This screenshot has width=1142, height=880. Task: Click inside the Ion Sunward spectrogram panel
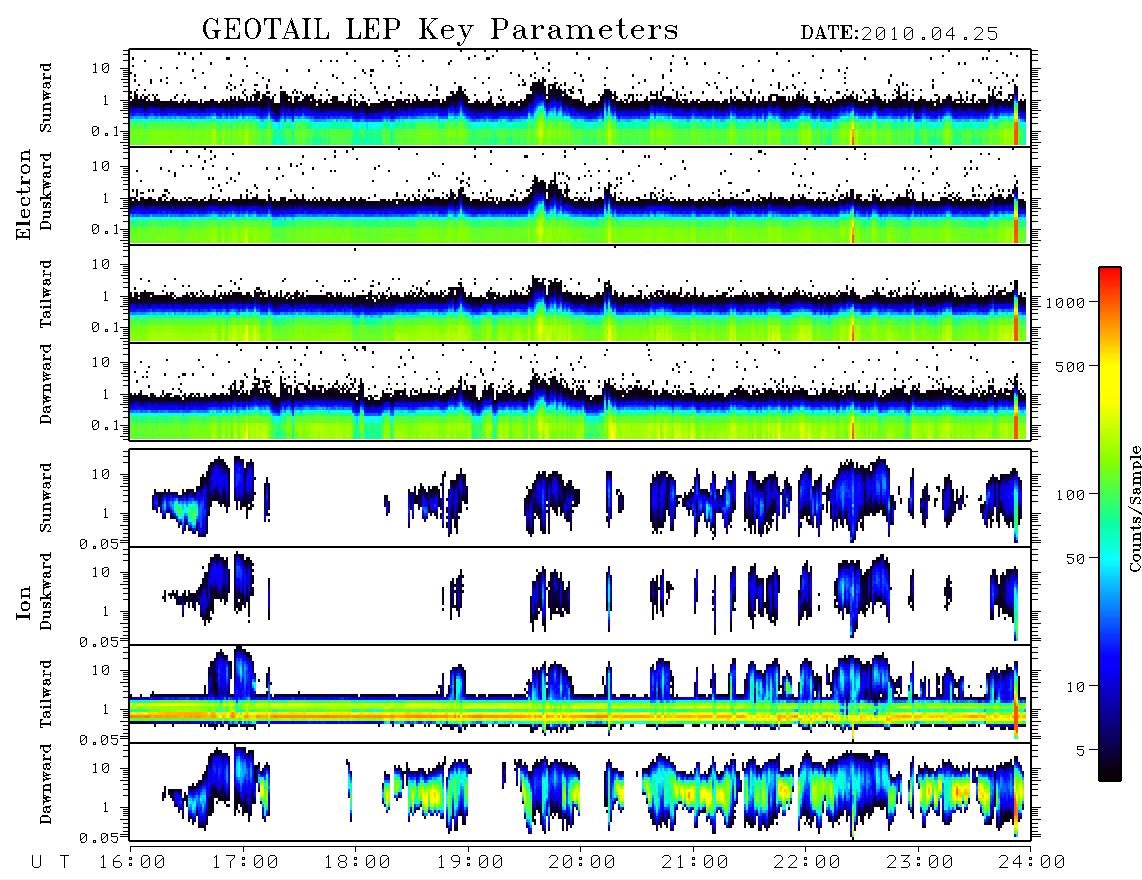[580, 498]
